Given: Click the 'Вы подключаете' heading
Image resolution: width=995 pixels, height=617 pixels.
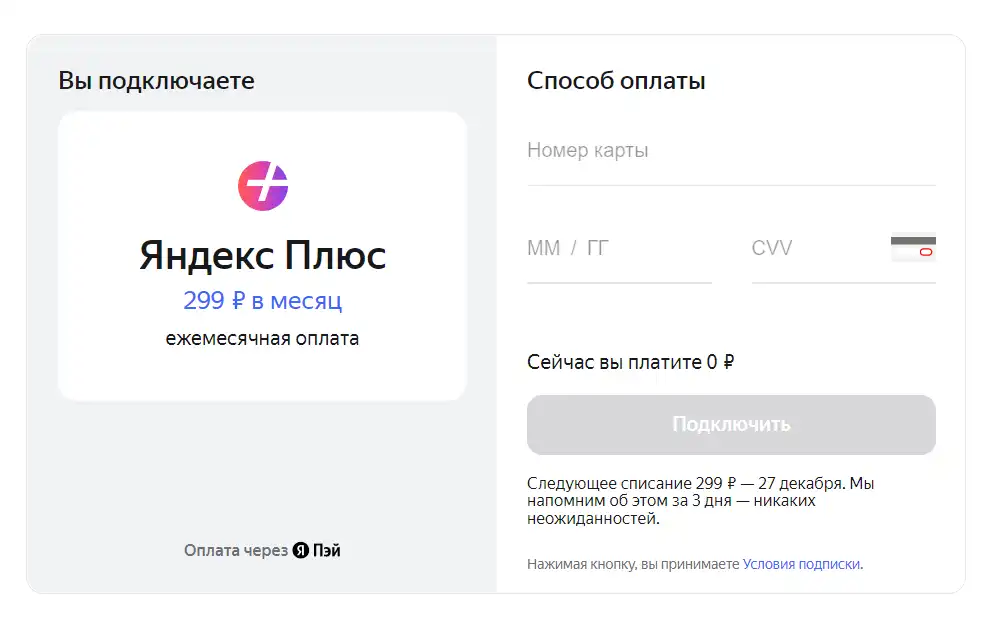Looking at the screenshot, I should point(156,81).
